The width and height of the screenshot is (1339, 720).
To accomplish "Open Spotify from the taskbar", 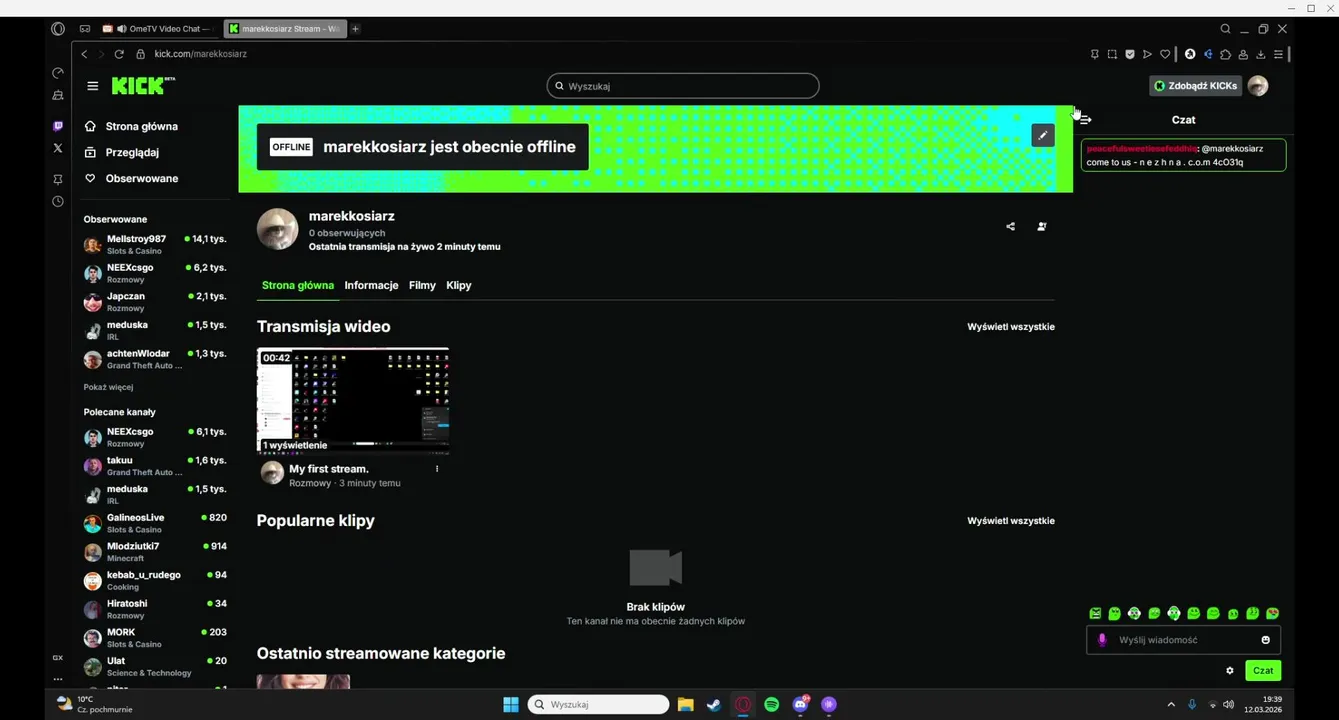I will (x=771, y=705).
